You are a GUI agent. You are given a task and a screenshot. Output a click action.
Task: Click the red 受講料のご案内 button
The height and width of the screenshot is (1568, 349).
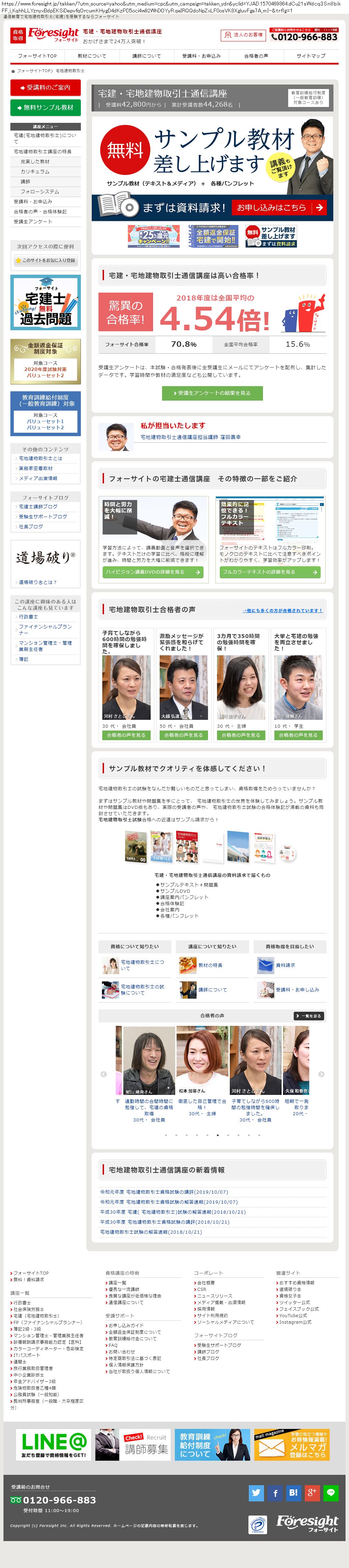(x=46, y=88)
